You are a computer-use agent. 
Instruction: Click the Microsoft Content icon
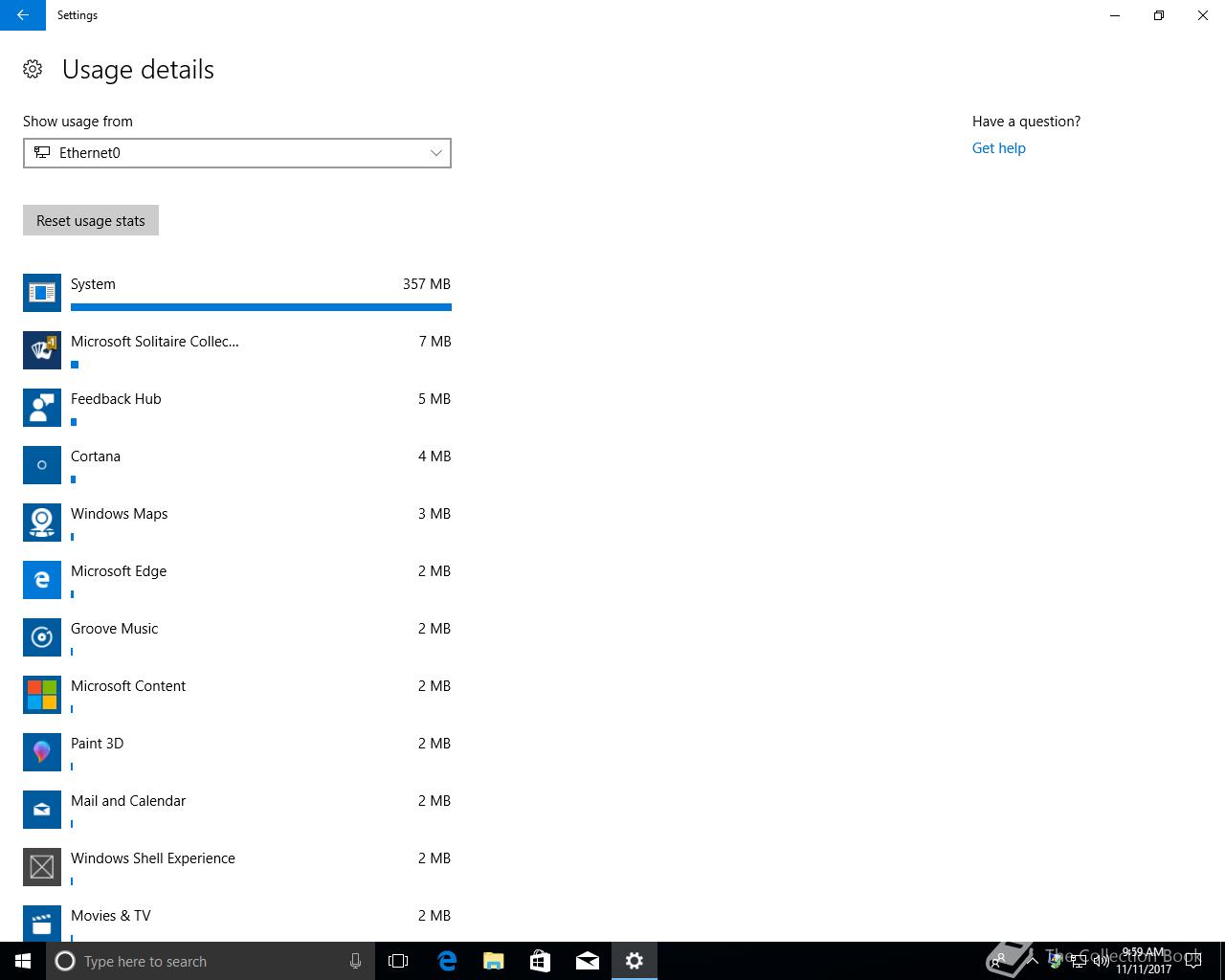point(42,695)
